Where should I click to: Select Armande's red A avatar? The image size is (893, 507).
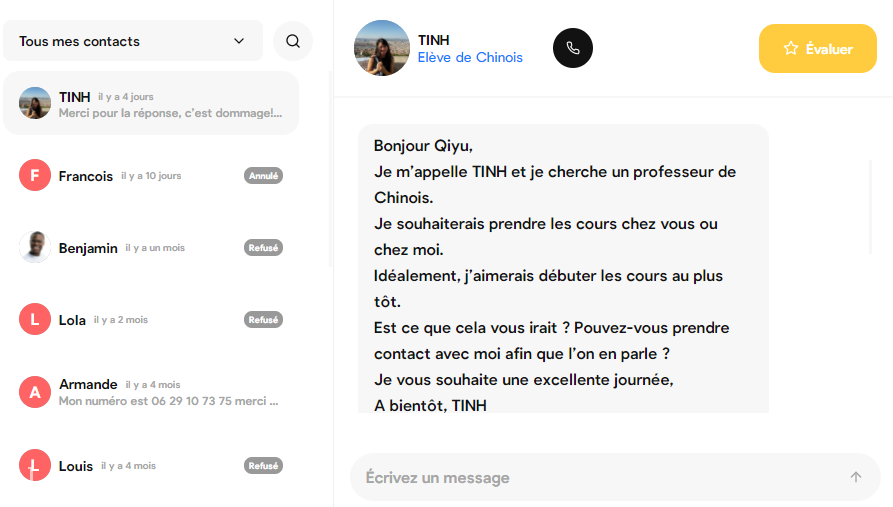(x=35, y=392)
